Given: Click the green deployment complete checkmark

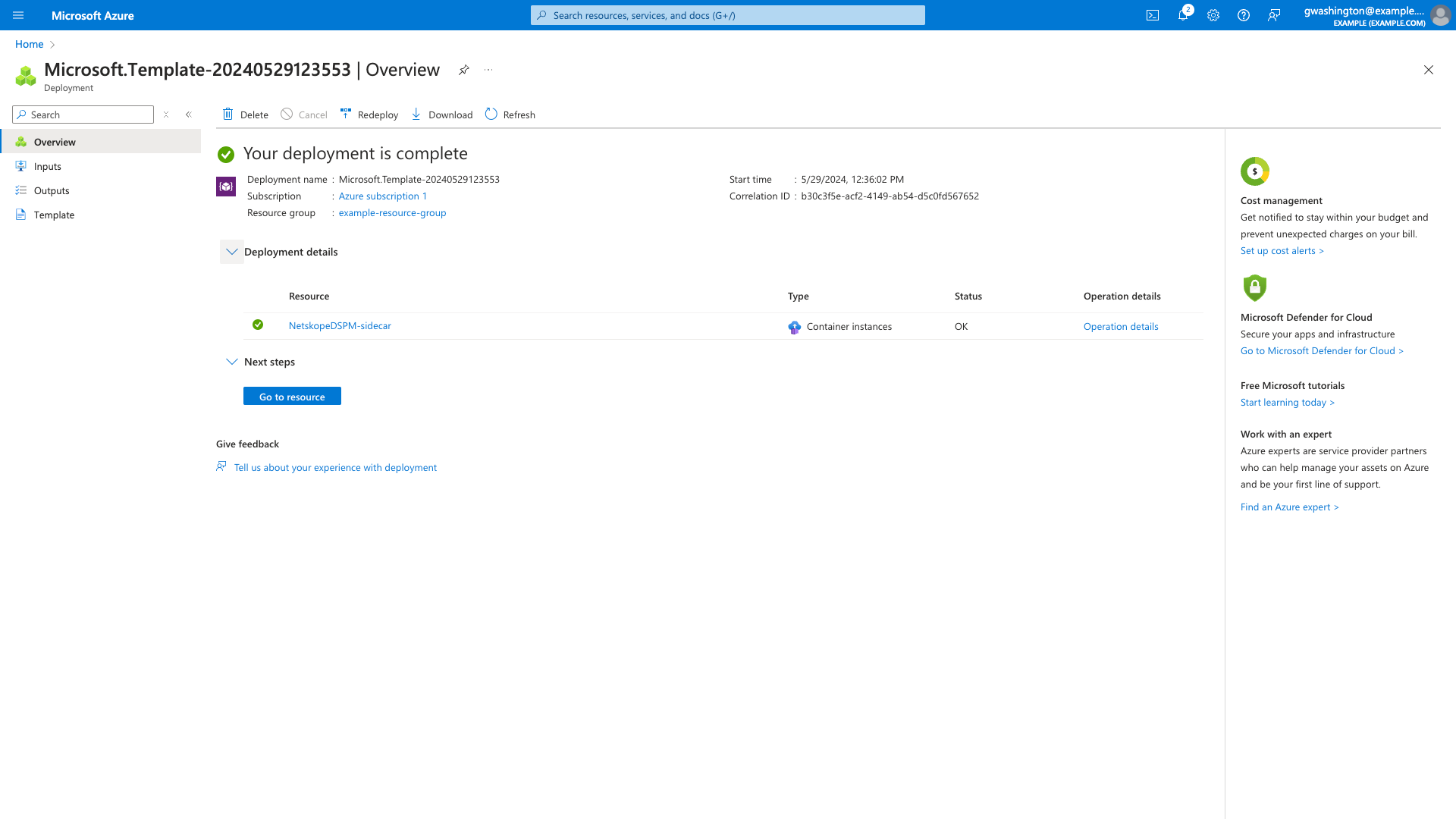Looking at the screenshot, I should click(x=226, y=155).
